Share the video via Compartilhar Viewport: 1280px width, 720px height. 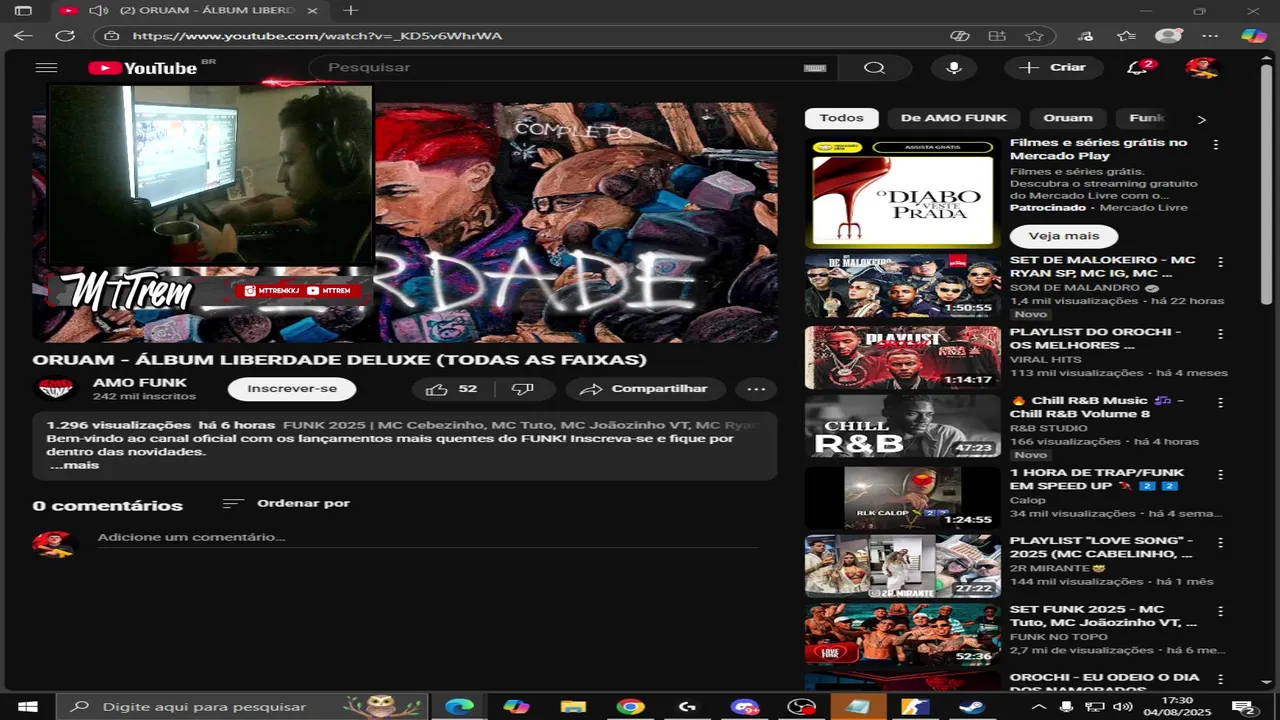[646, 389]
